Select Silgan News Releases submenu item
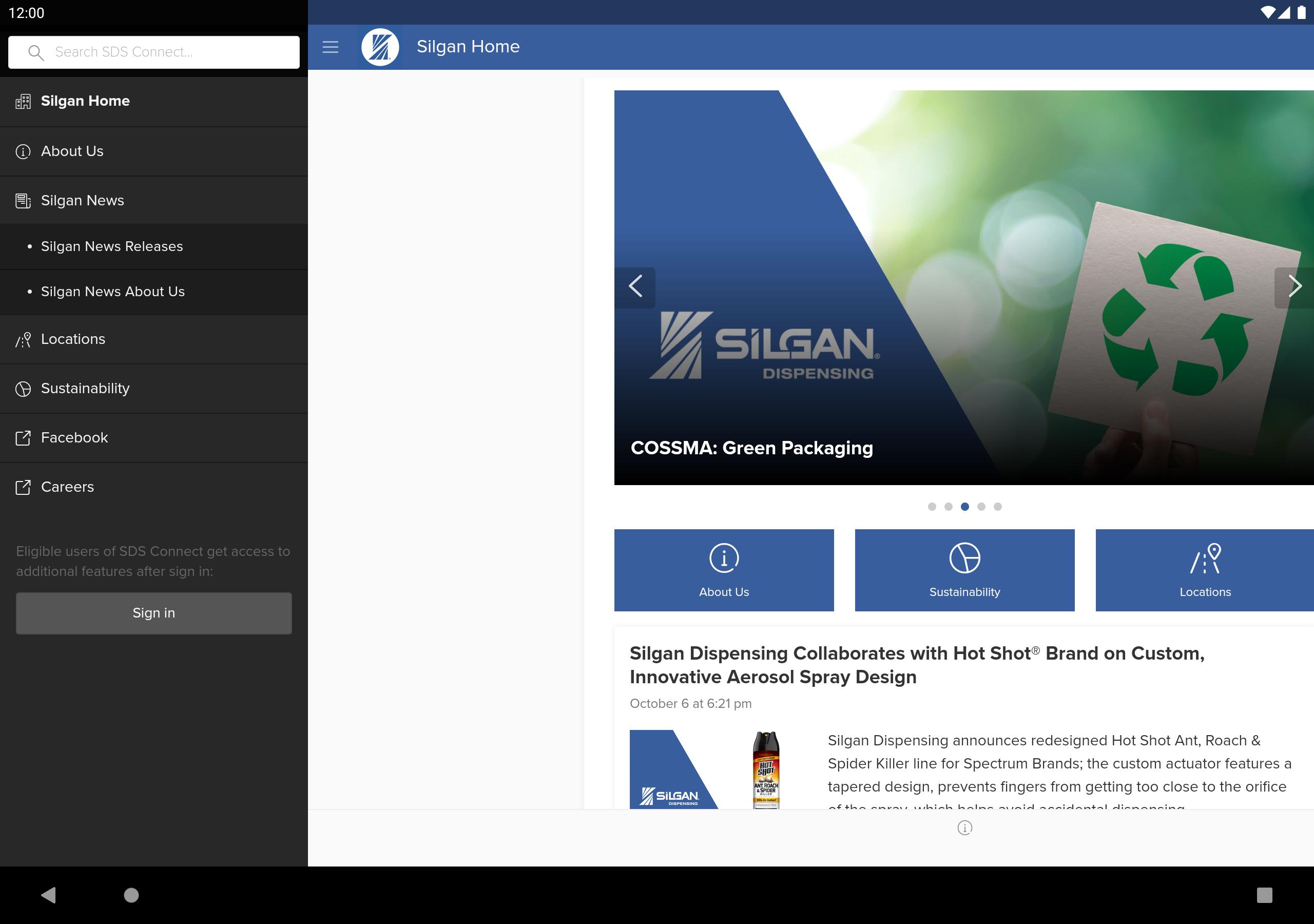This screenshot has height=924, width=1314. (154, 246)
